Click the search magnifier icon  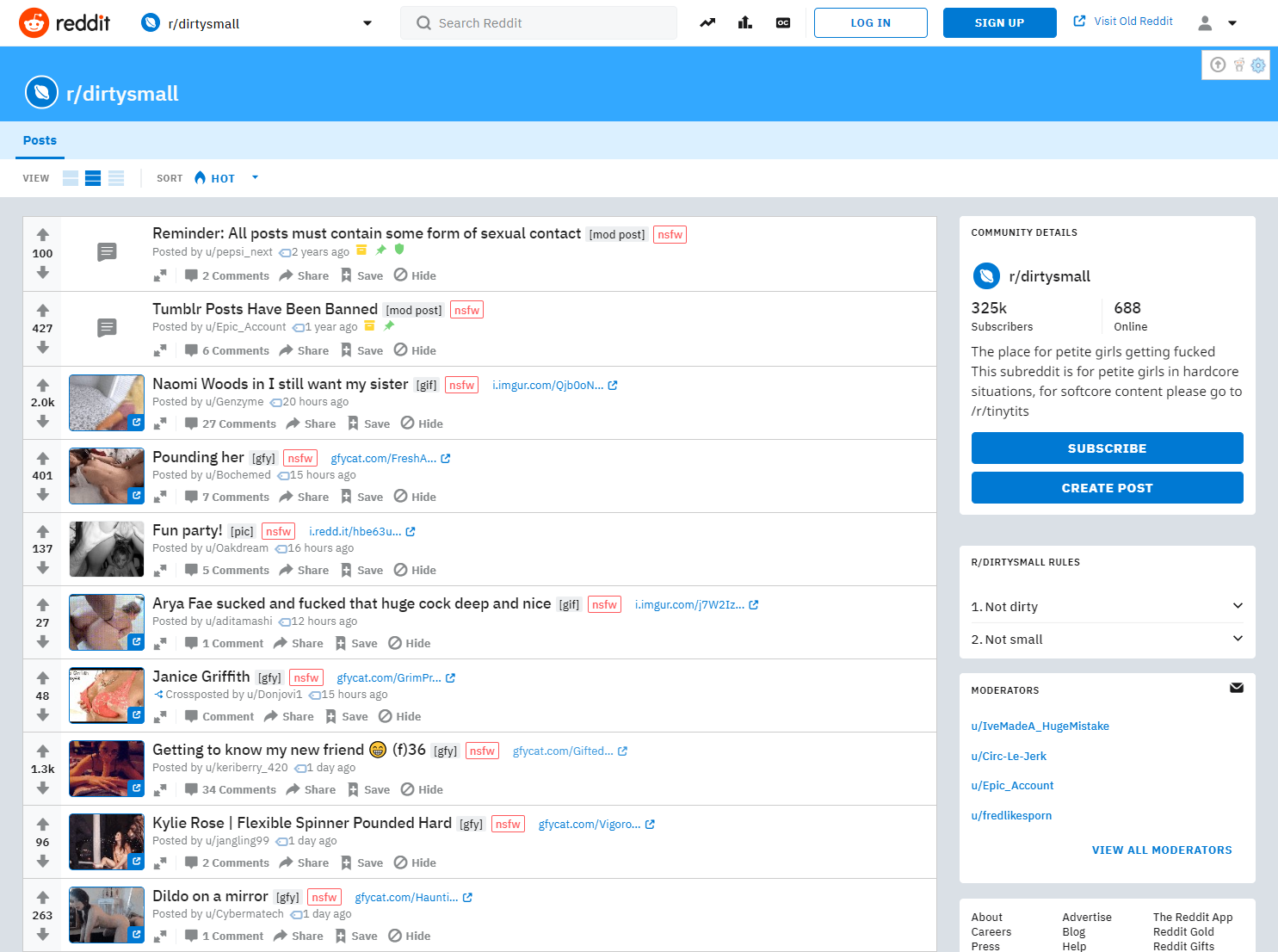pos(423,23)
